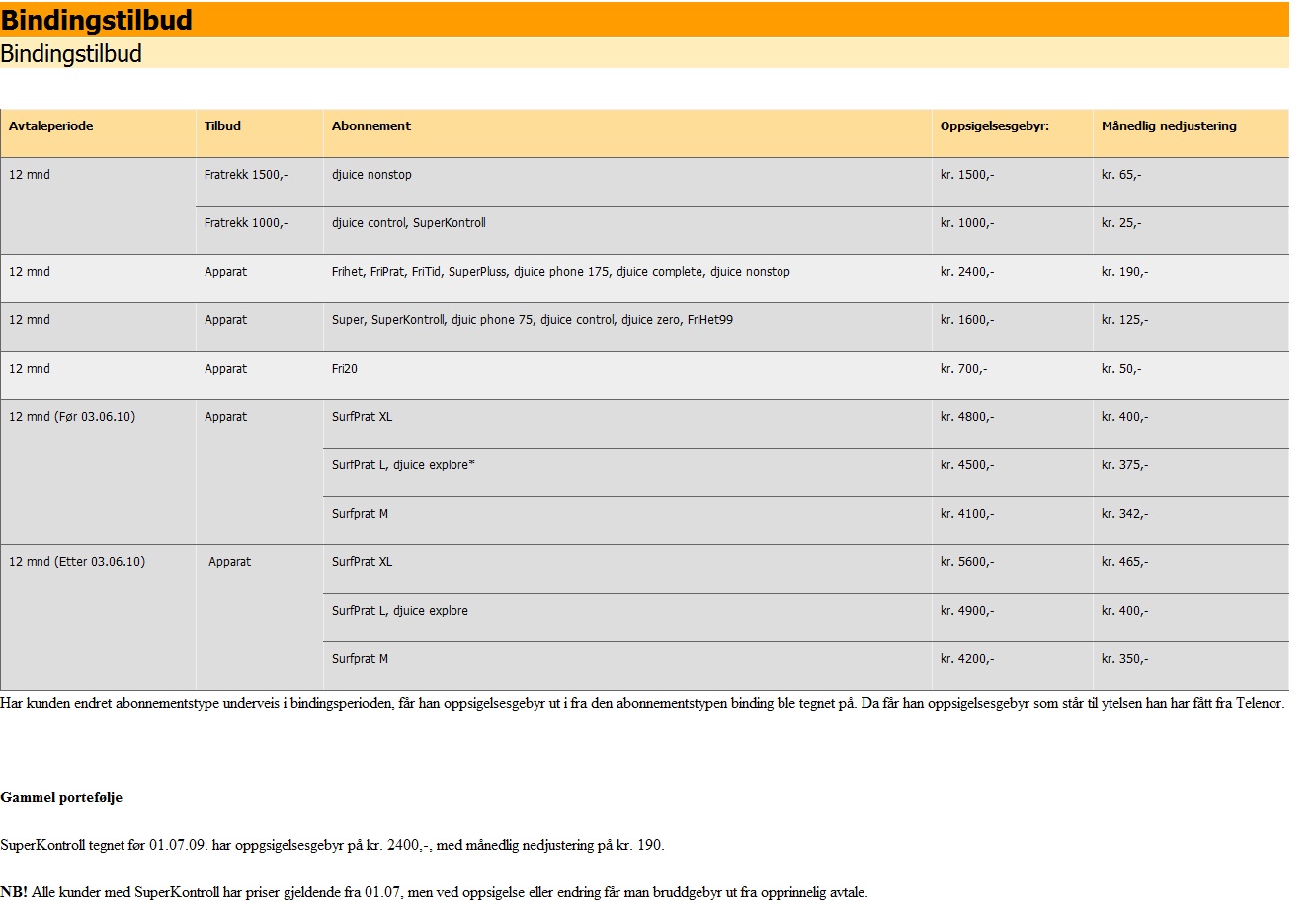Click the Abonnement column header
This screenshot has width=1316, height=920.
[627, 133]
